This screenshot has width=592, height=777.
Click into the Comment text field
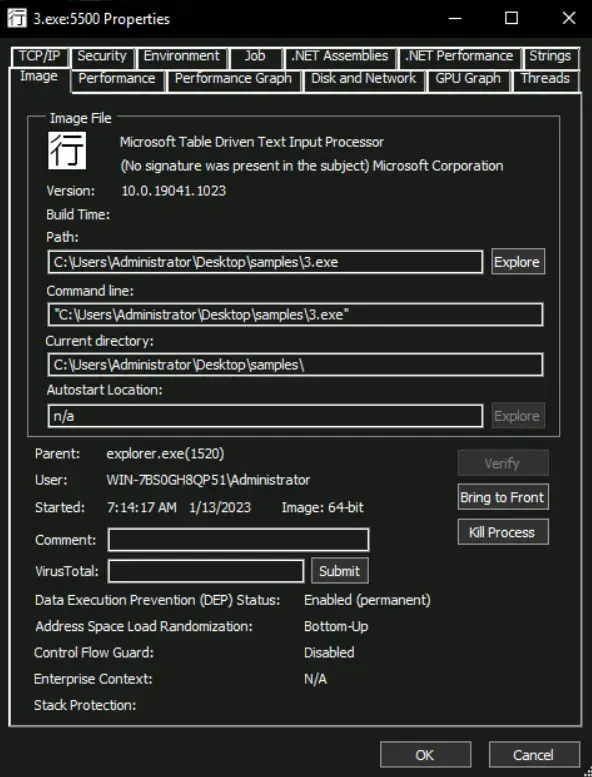click(238, 540)
